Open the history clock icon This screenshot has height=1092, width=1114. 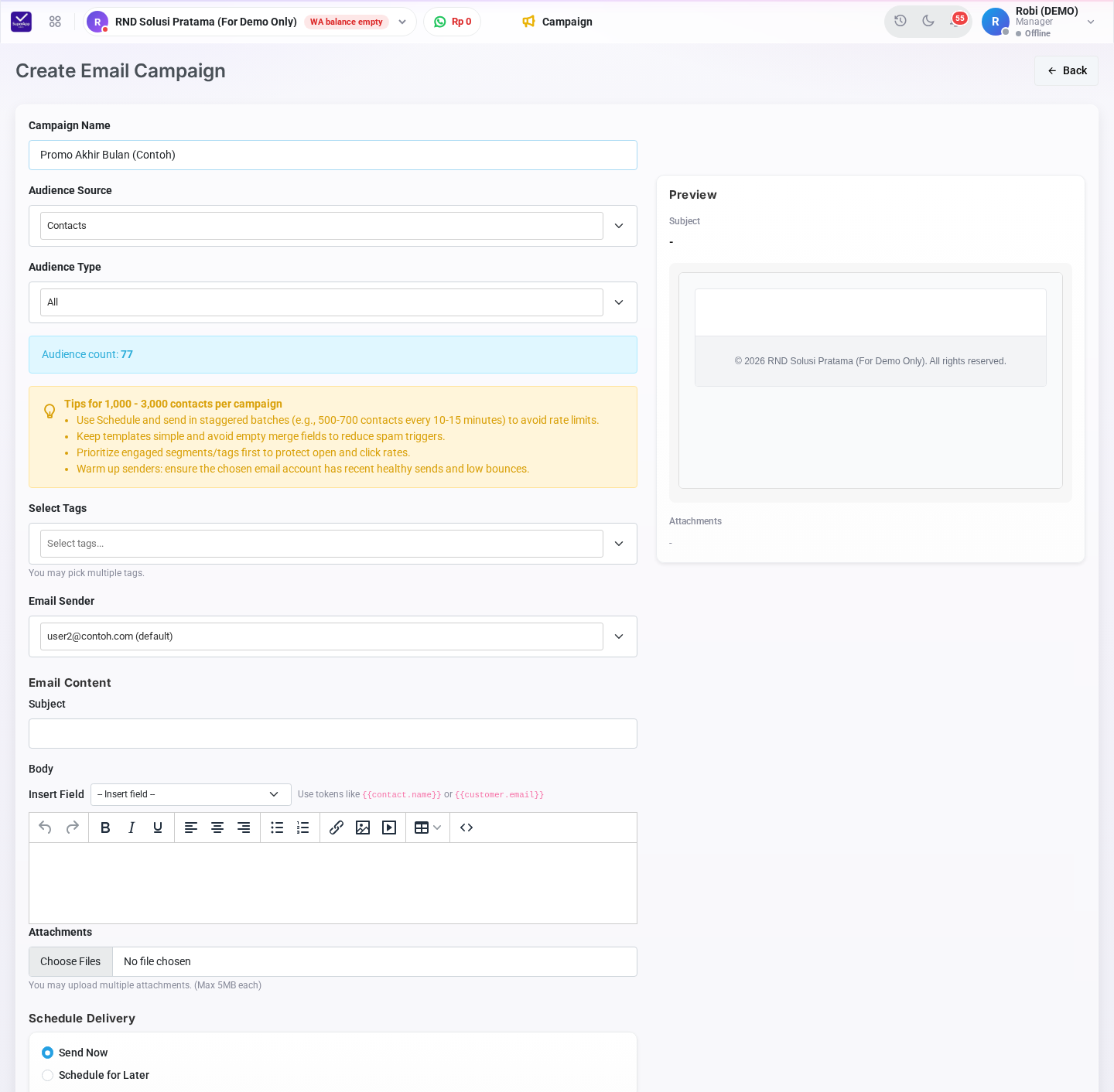pyautogui.click(x=900, y=21)
